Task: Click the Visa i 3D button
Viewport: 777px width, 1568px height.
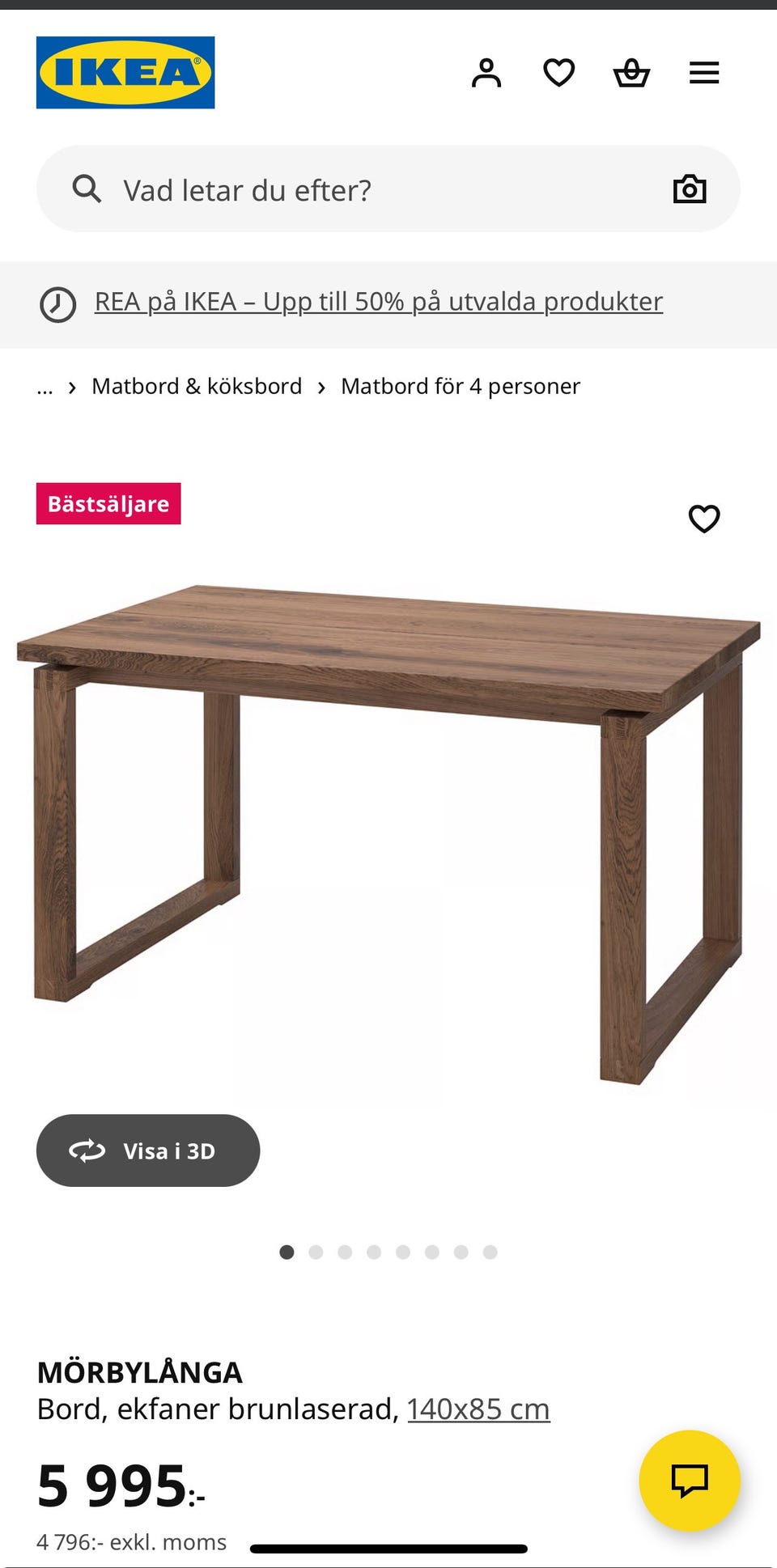Action: pos(148,1151)
